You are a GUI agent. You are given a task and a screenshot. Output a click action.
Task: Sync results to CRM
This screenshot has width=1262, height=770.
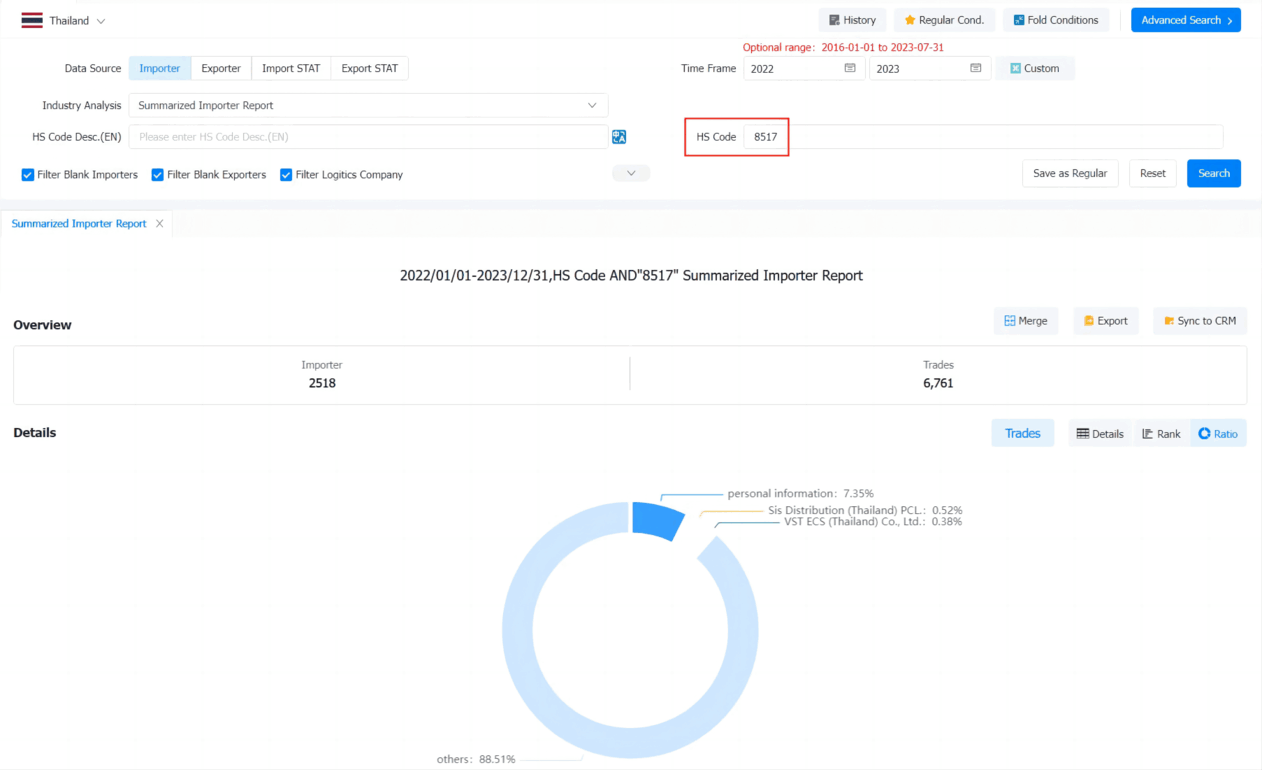tap(1200, 321)
